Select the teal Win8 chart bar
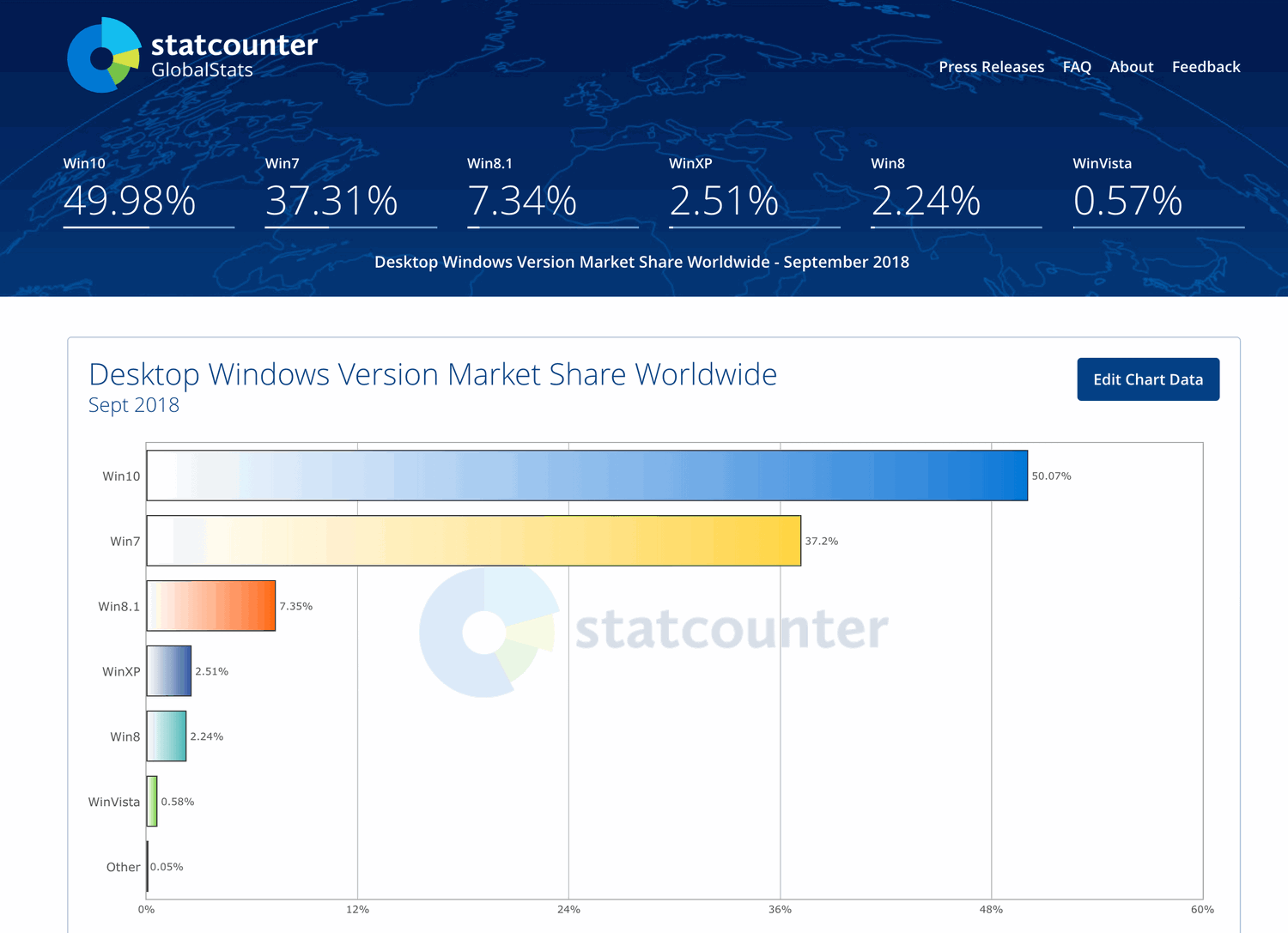1288x933 pixels. point(167,736)
